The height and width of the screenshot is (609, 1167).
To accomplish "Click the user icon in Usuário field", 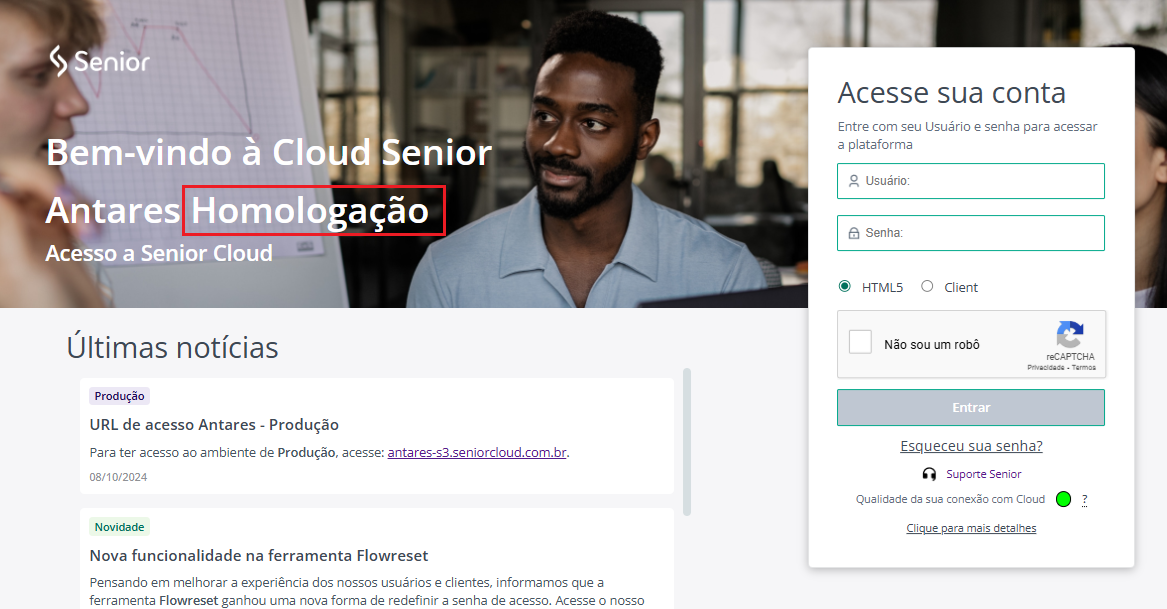I will point(854,181).
